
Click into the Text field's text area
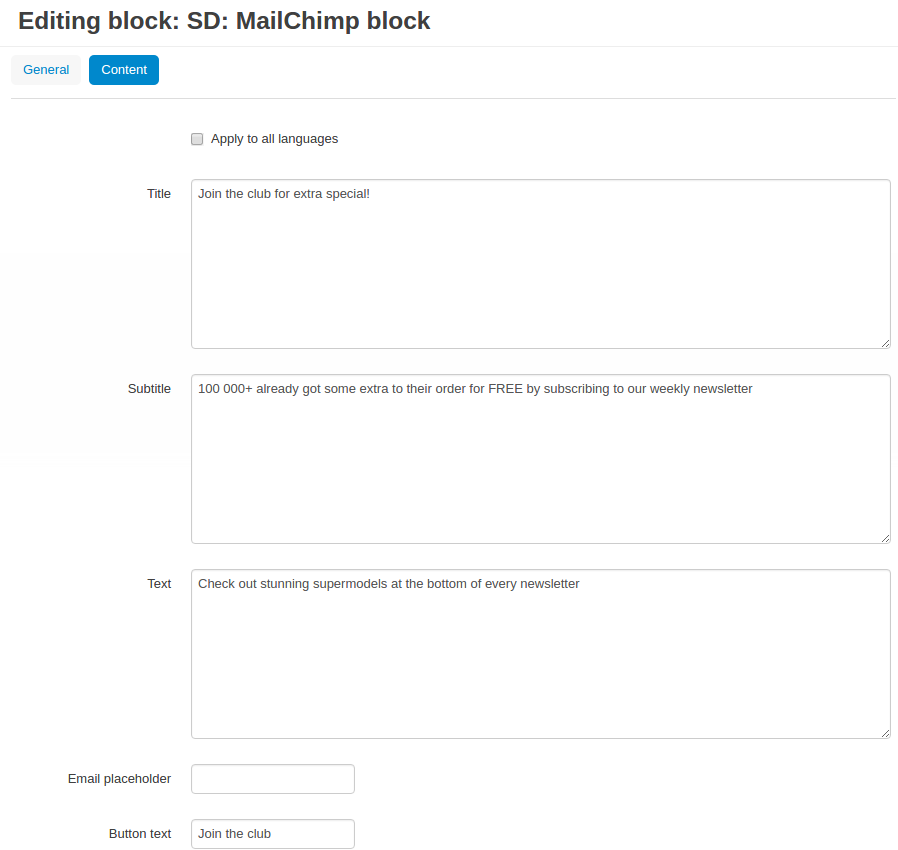(541, 654)
